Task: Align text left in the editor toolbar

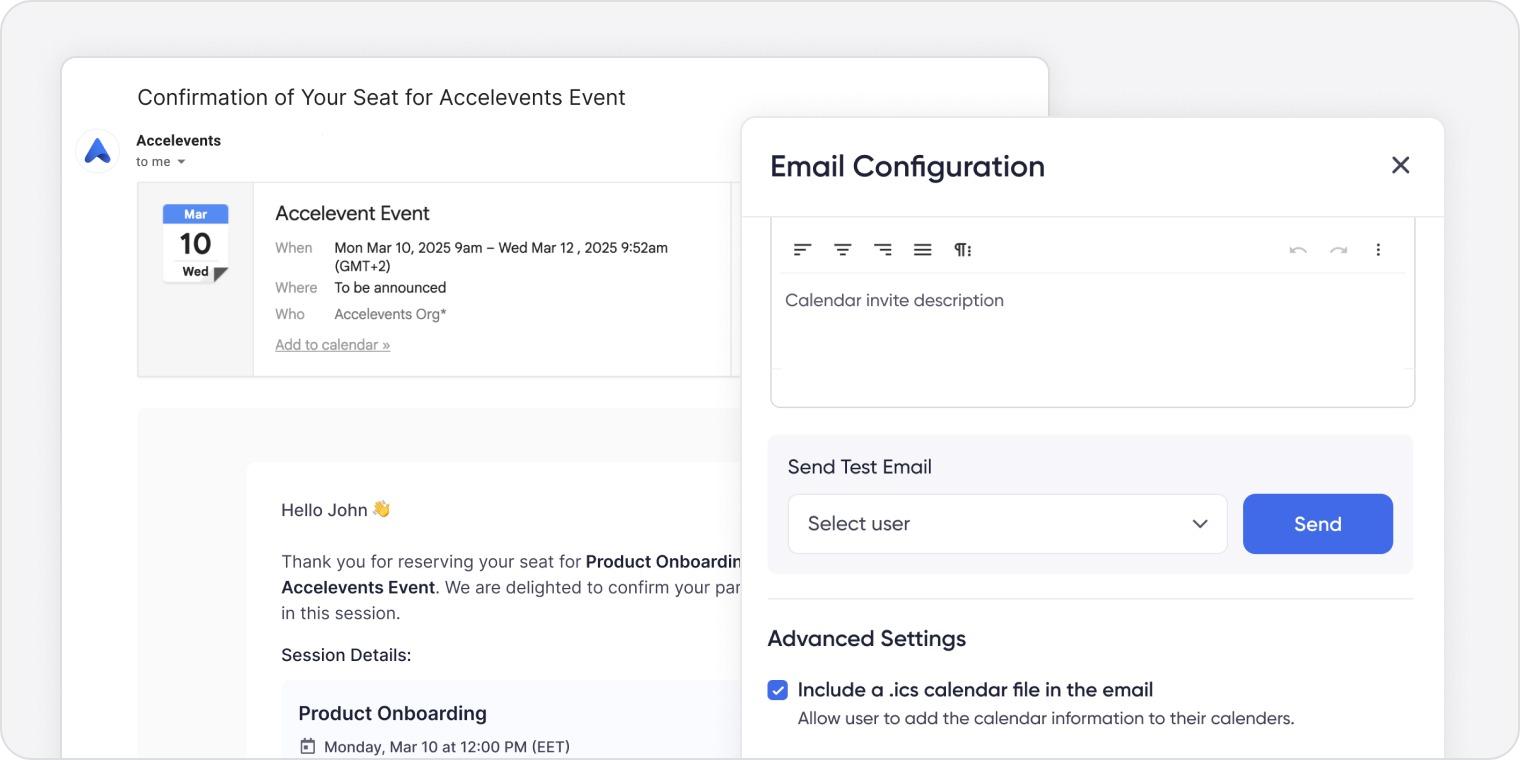Action: click(x=802, y=250)
